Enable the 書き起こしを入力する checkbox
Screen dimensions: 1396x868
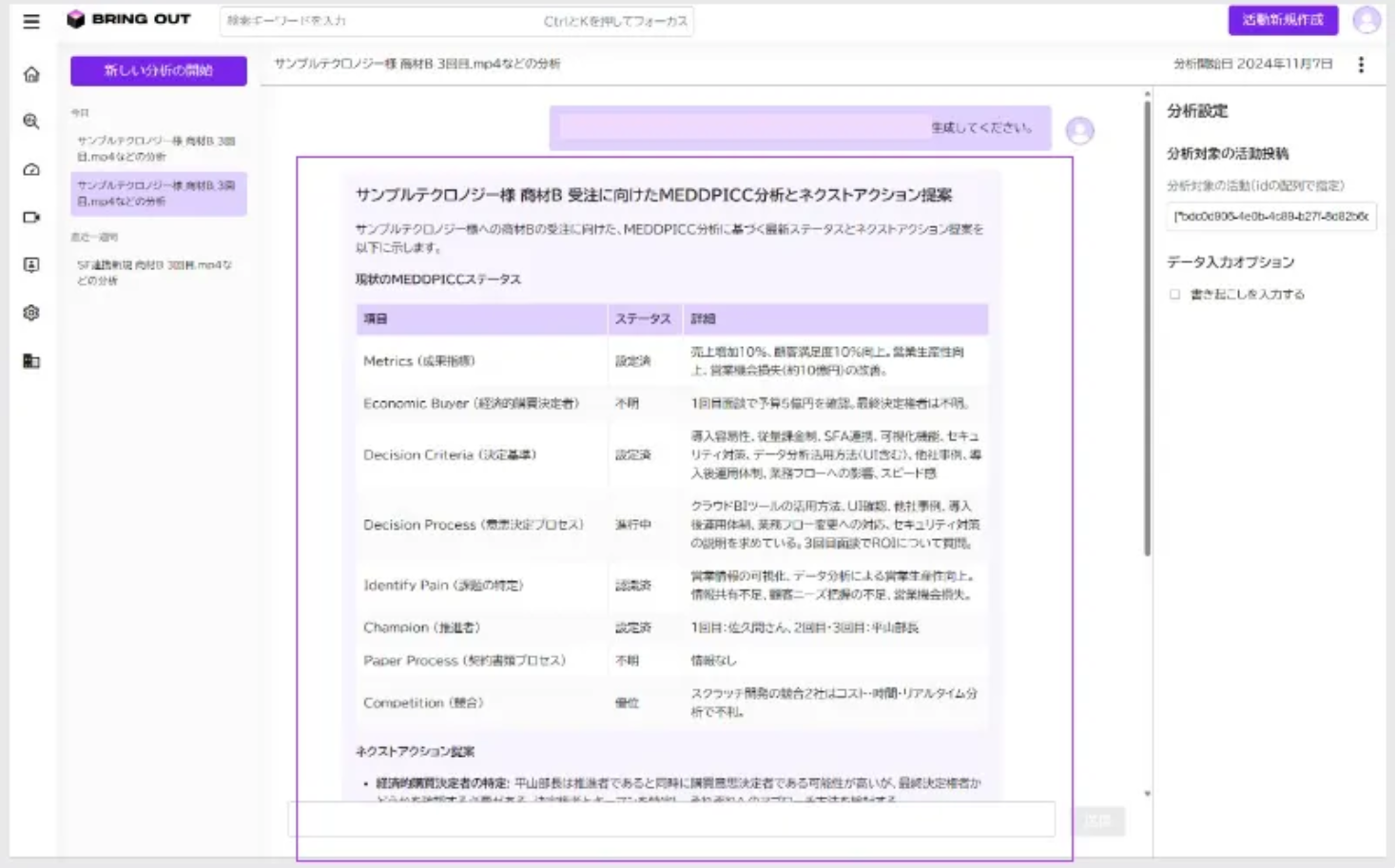coord(1174,295)
